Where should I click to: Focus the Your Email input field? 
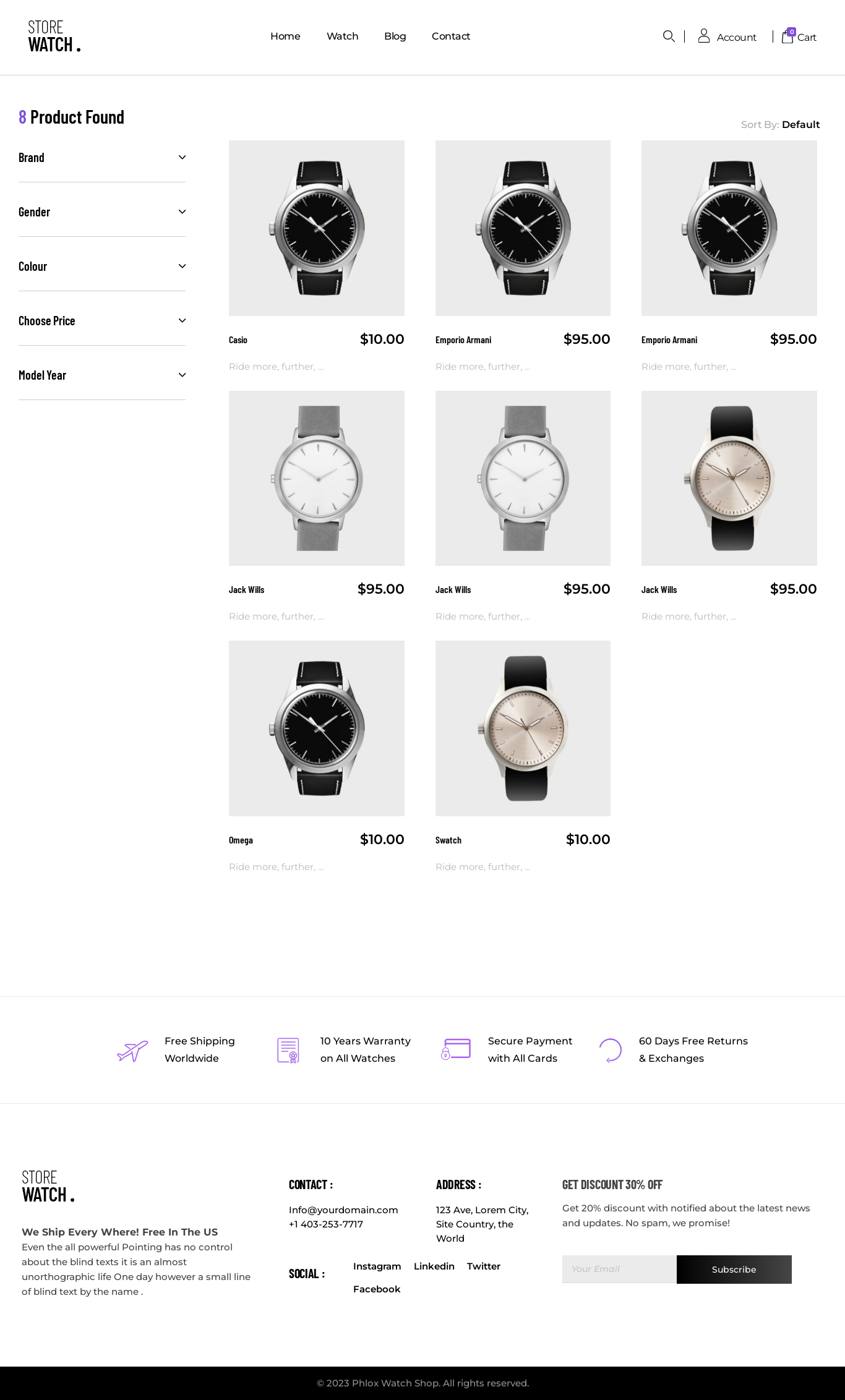(x=619, y=1270)
